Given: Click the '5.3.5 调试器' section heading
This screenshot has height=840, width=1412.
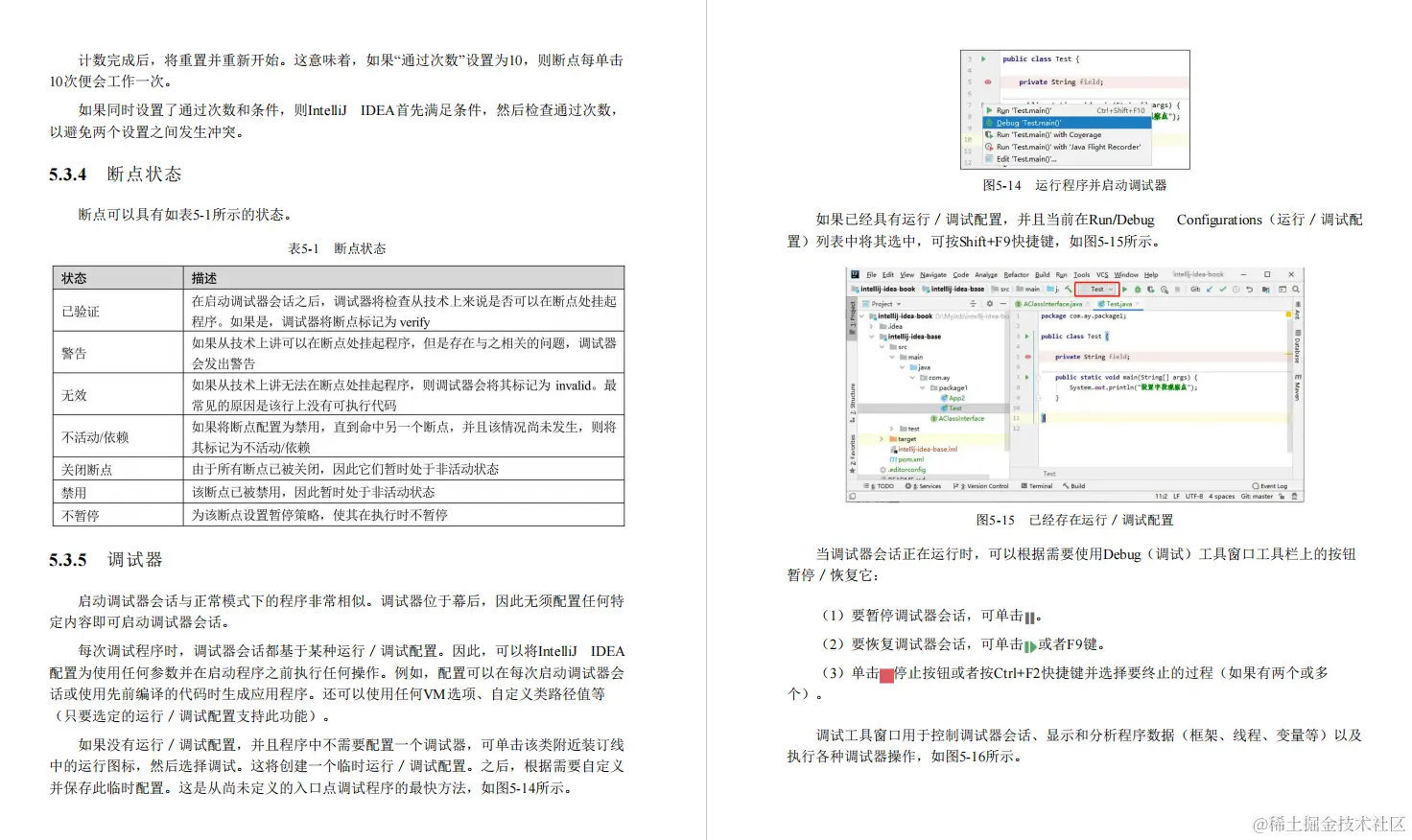Looking at the screenshot, I should point(106,559).
